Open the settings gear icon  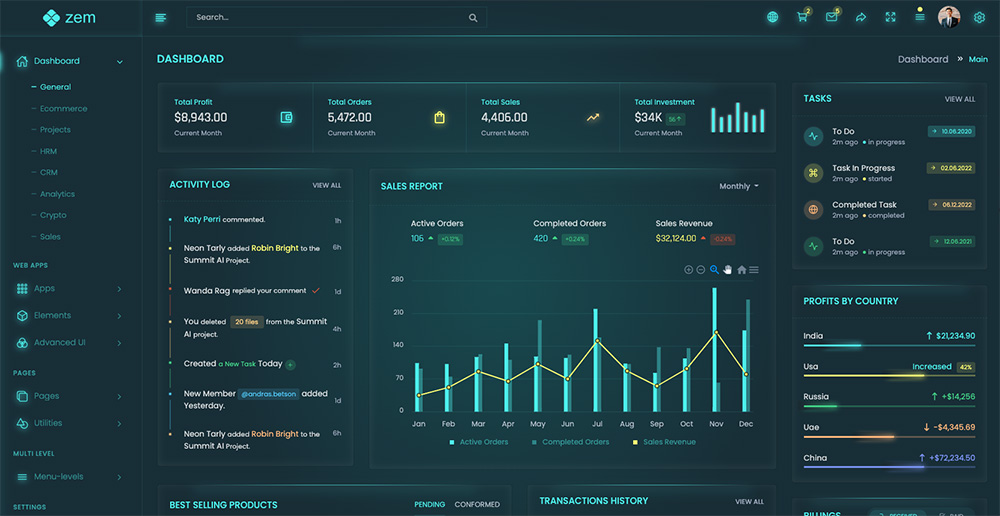(979, 18)
